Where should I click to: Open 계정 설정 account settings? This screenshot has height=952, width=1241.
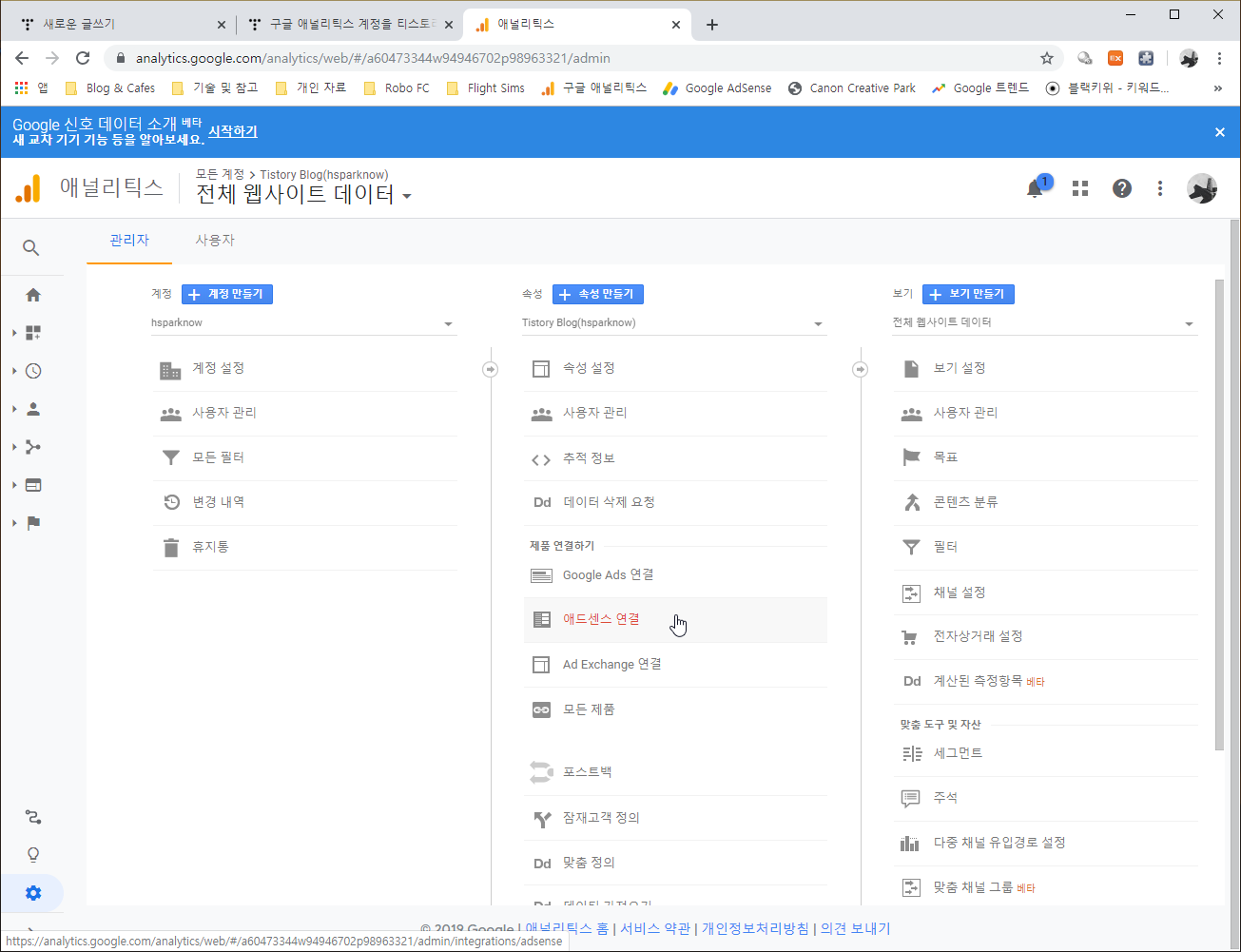coord(304,369)
